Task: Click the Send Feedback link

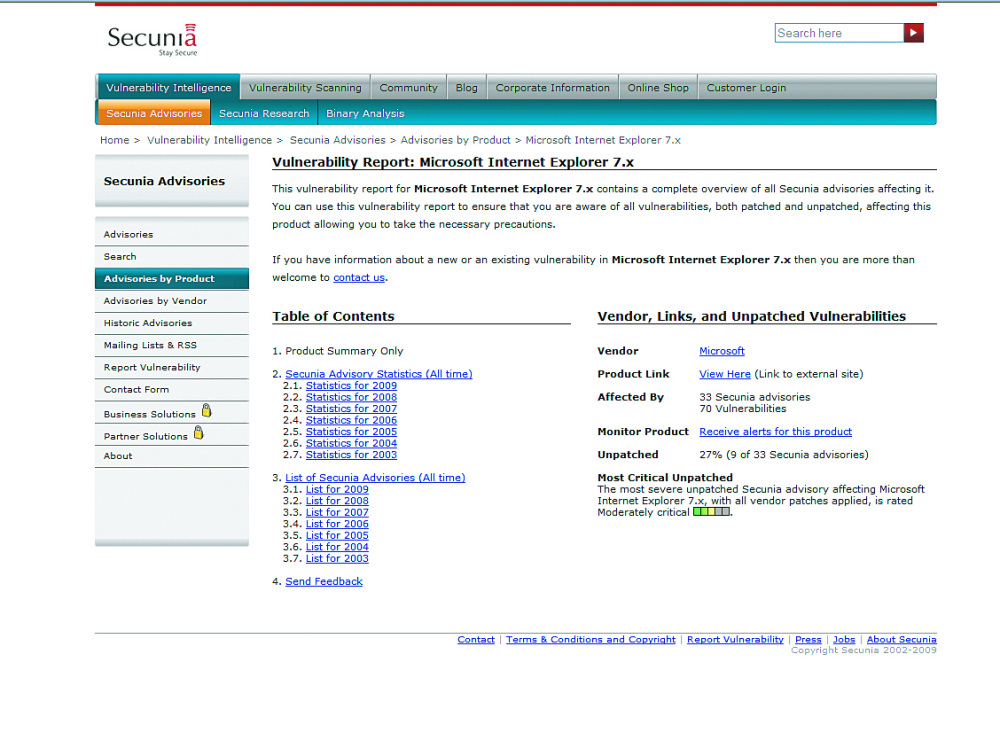Action: point(324,582)
